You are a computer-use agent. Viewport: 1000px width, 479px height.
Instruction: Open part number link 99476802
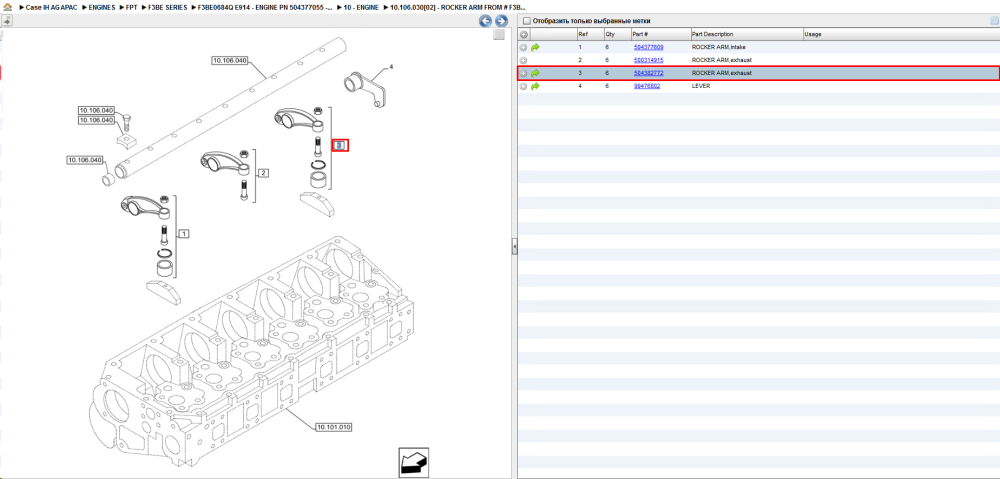647,86
